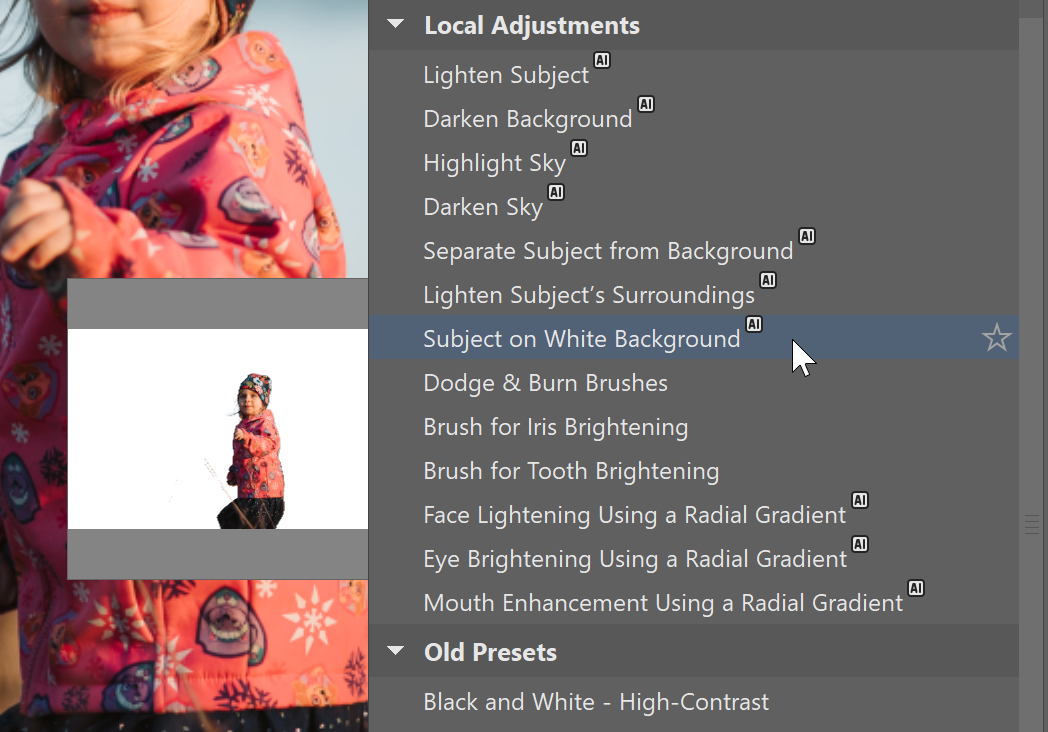Collapse the Old Presets section

pos(397,652)
